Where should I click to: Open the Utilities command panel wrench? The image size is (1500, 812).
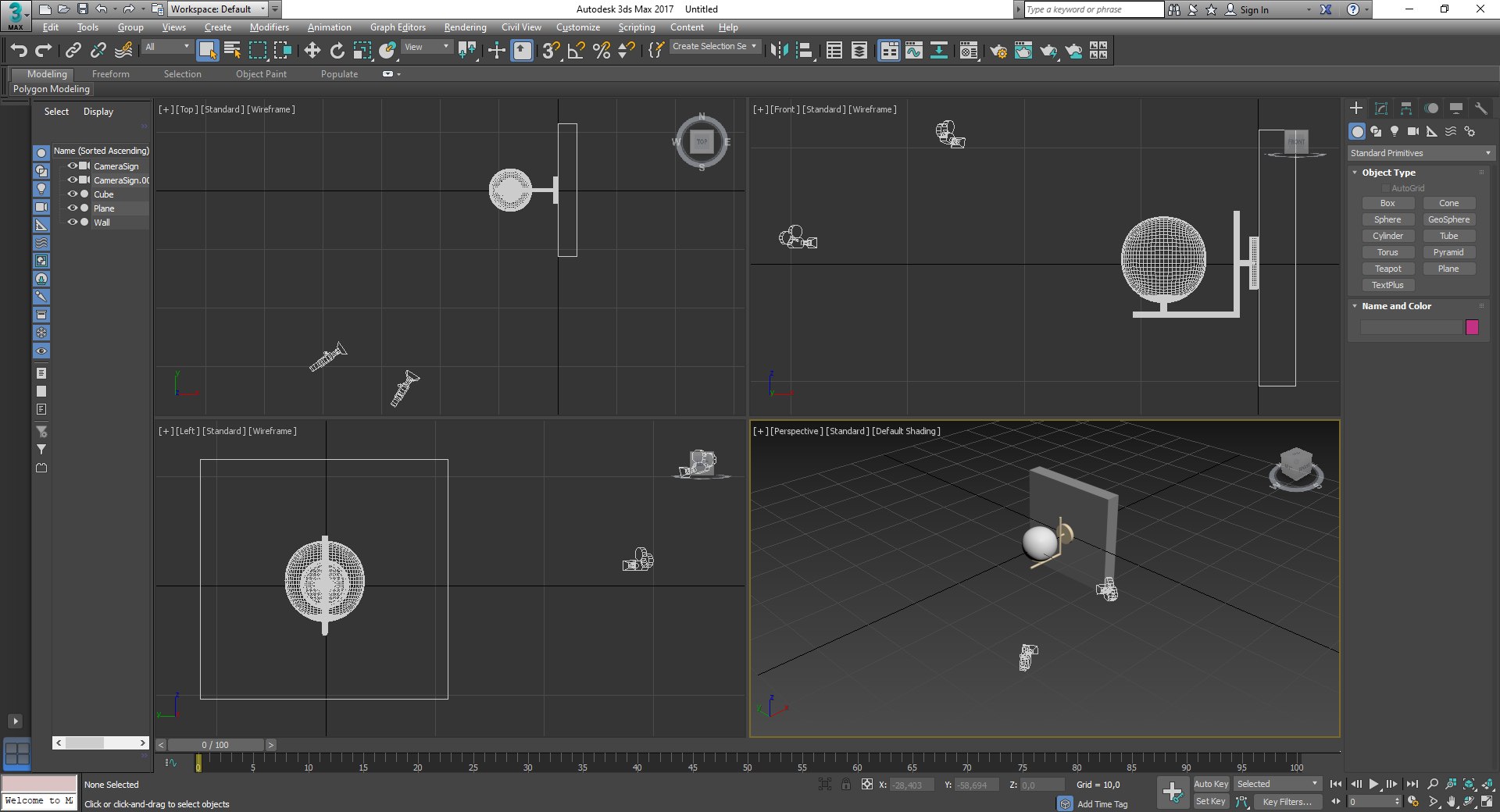point(1481,109)
